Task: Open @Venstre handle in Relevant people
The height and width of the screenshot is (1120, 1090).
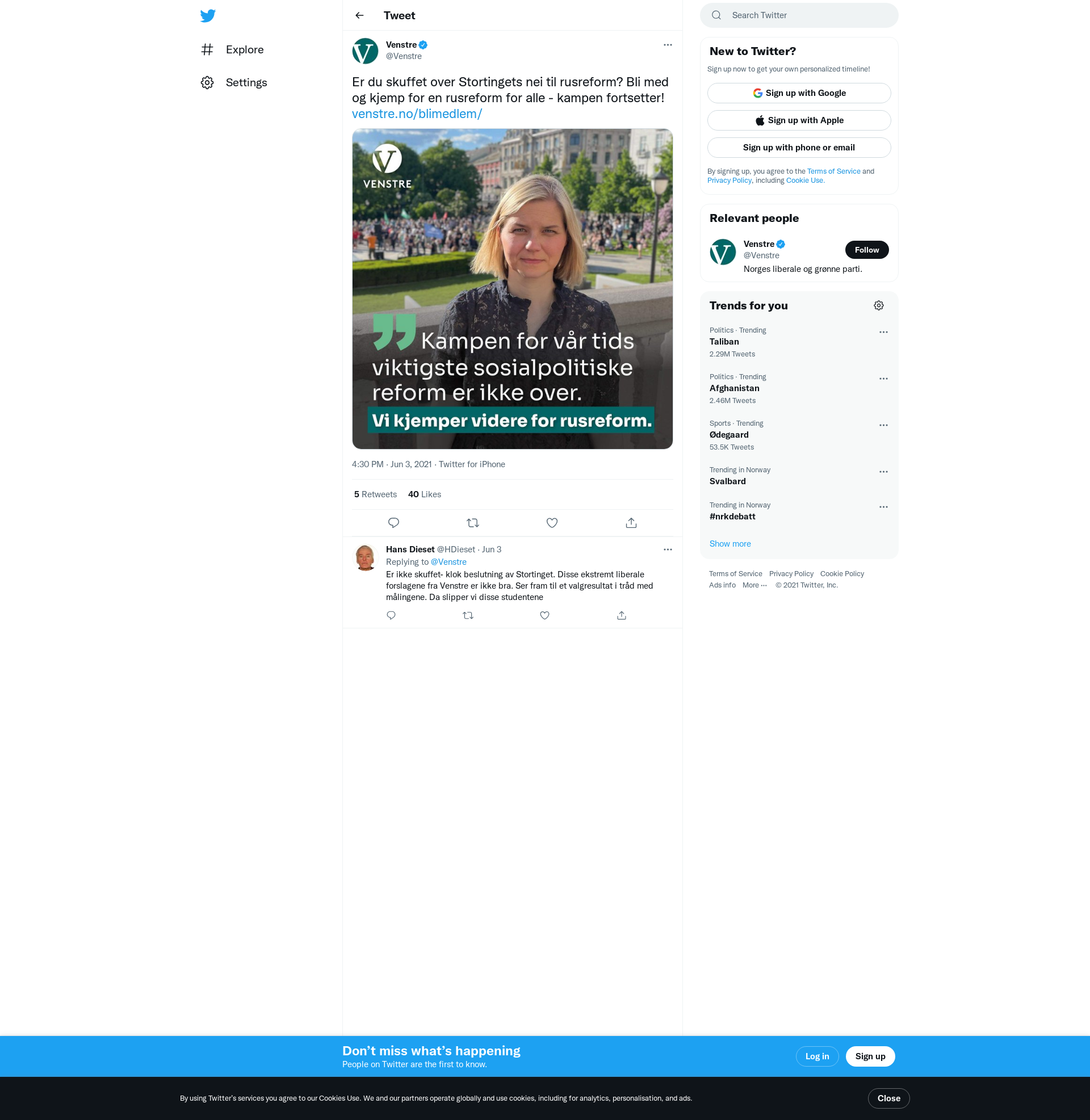Action: pyautogui.click(x=761, y=256)
